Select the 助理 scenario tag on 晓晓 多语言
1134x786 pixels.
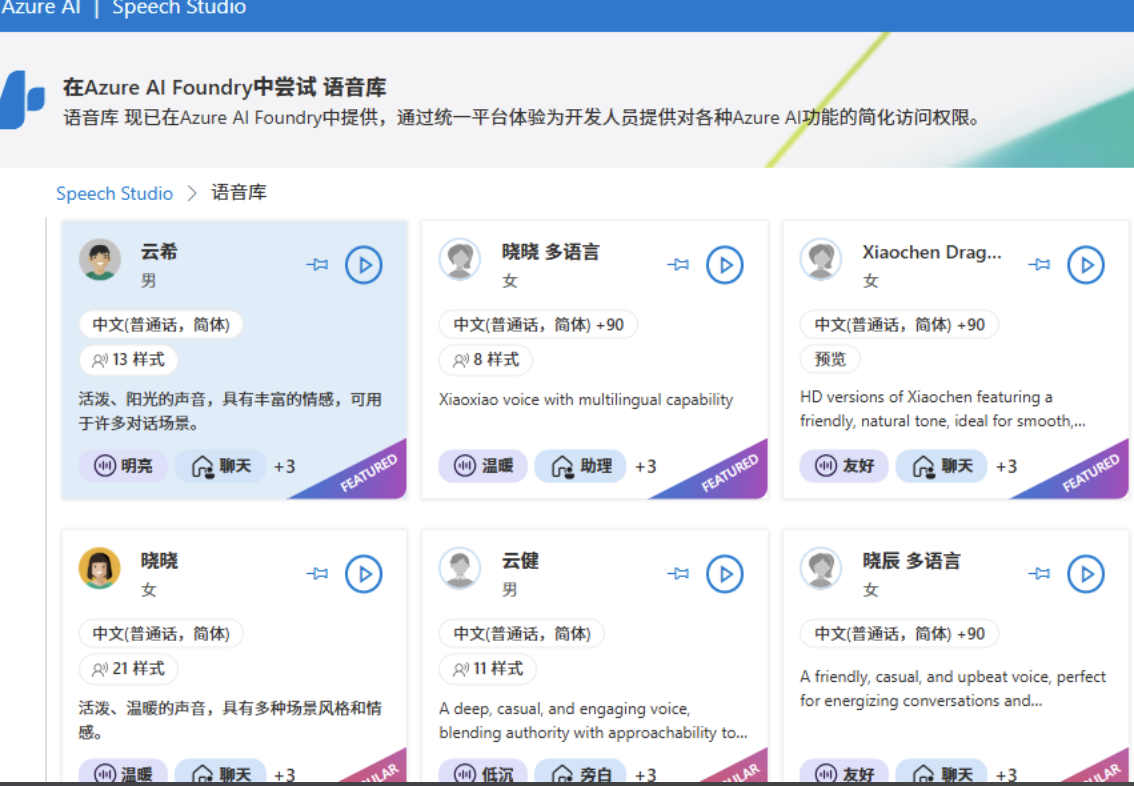[x=580, y=466]
